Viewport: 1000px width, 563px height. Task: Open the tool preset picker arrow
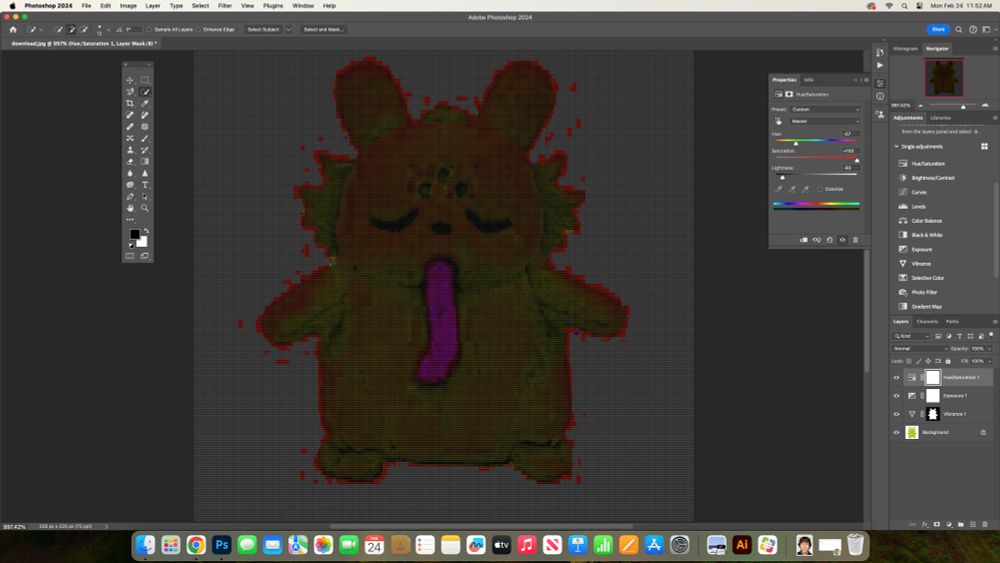[41, 29]
